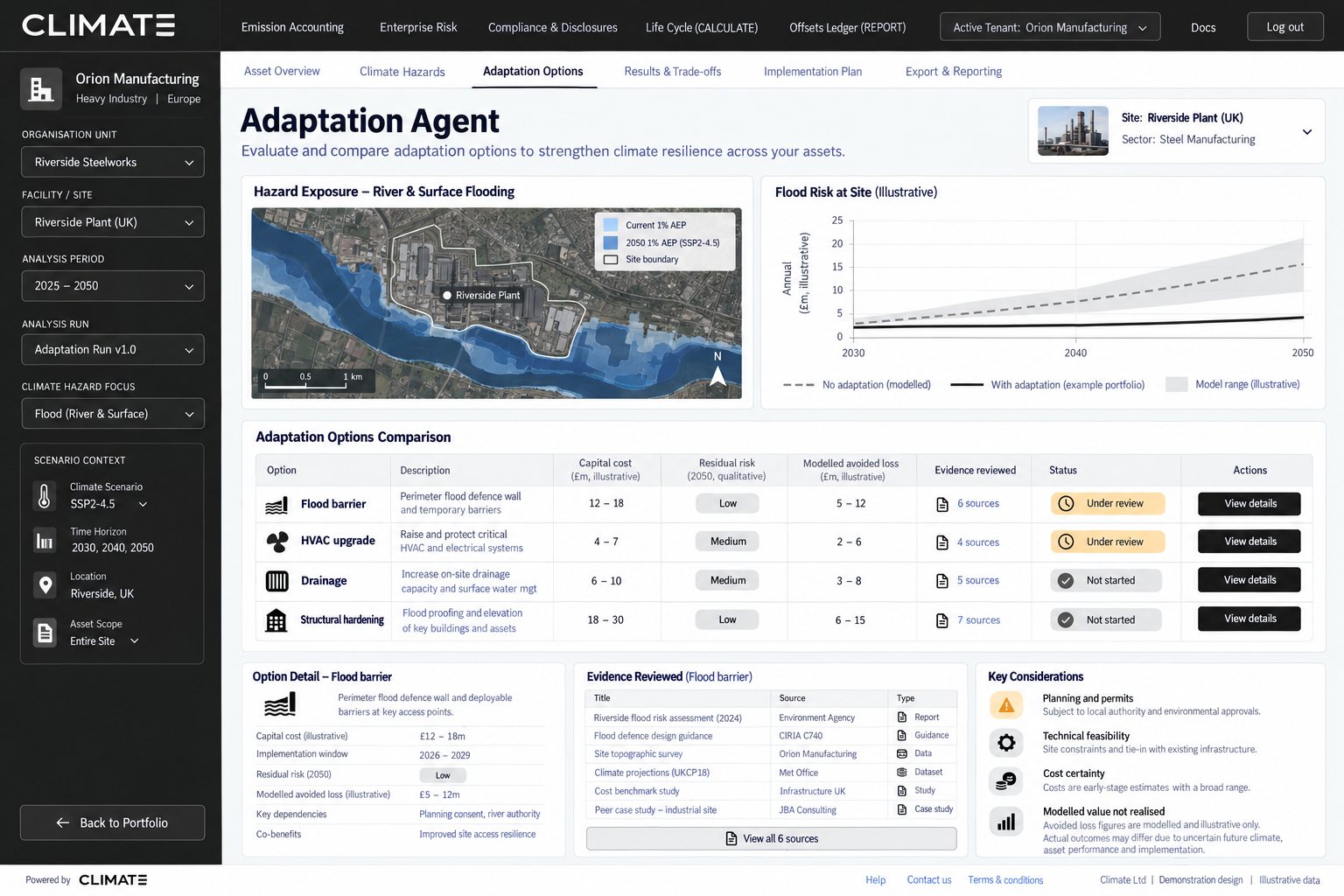1344x896 pixels.
Task: Open the Terms & conditions footer link
Action: tap(1005, 880)
